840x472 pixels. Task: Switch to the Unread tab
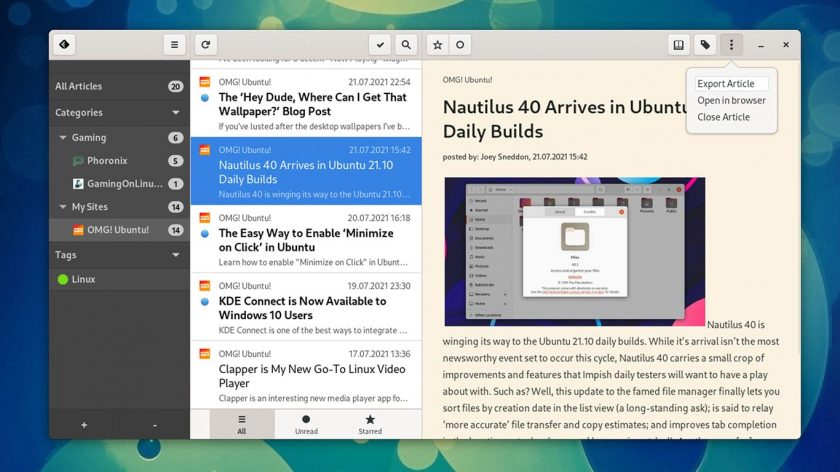click(x=306, y=424)
